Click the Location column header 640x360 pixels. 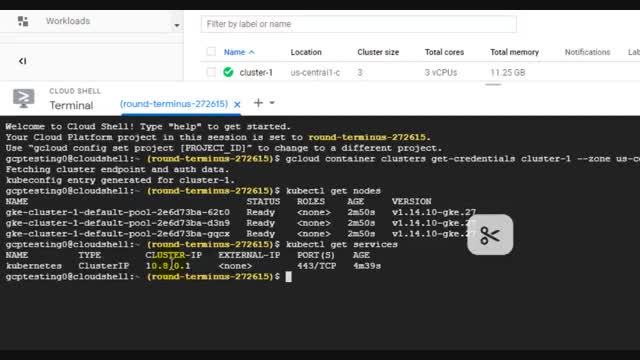306,52
